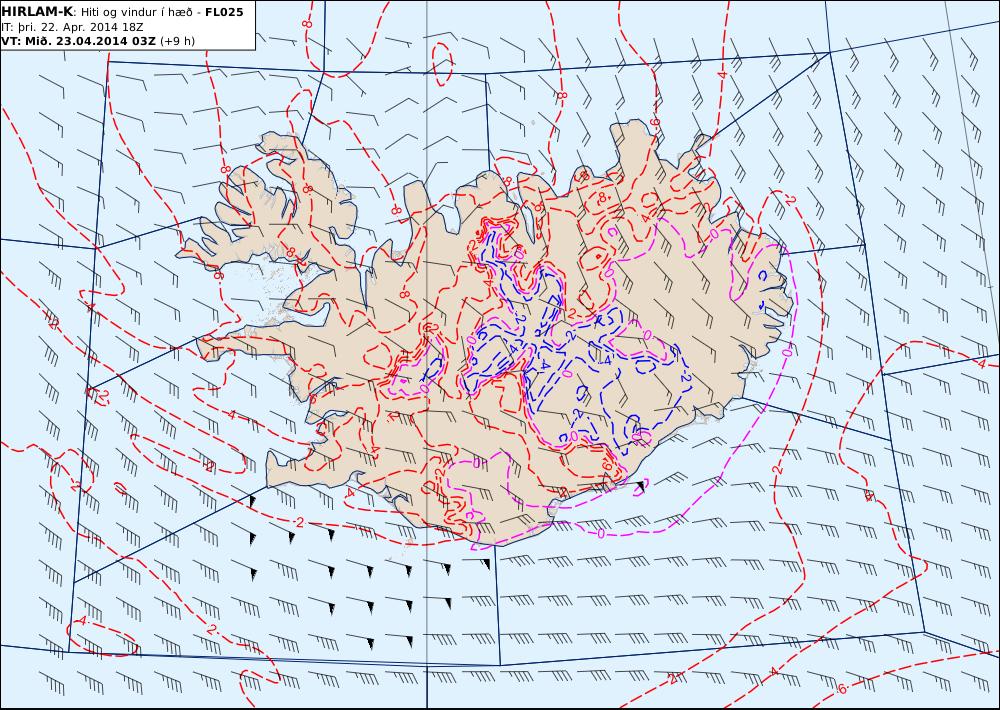Screen dimensions: 1000x710
Task: Select the IT: þri. 22. Apr. 2014 18Z line
Action: (71, 27)
